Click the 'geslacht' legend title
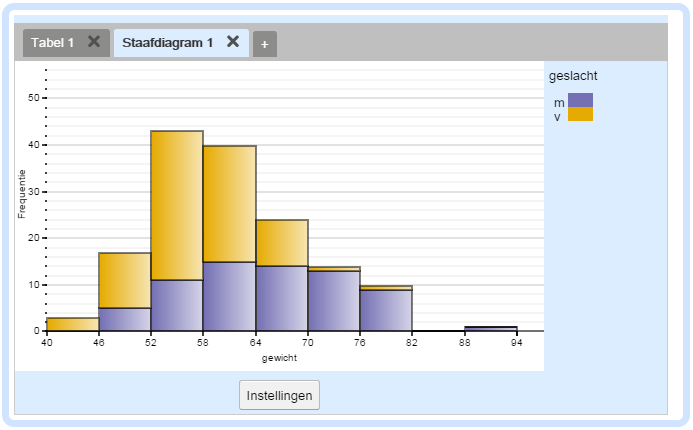This screenshot has width=693, height=430. (573, 76)
